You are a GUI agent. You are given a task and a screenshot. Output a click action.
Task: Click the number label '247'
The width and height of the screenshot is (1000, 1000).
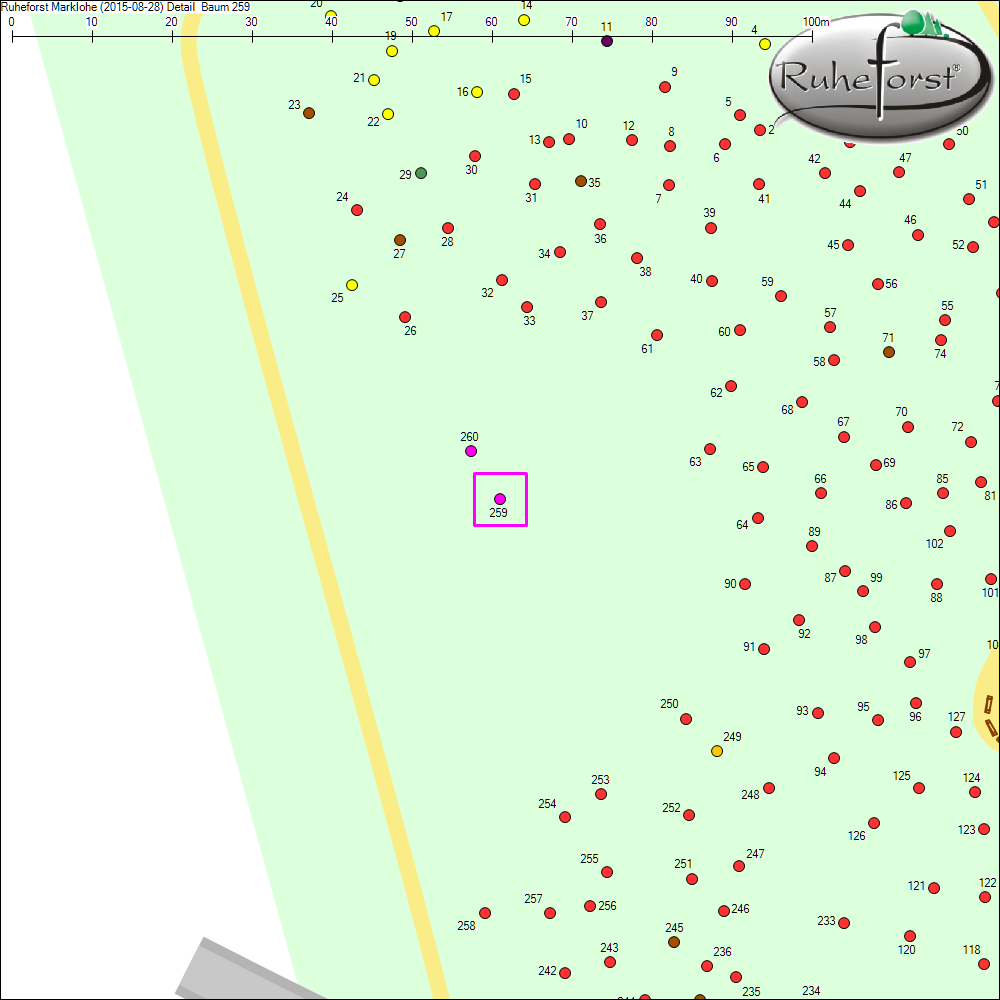click(755, 853)
